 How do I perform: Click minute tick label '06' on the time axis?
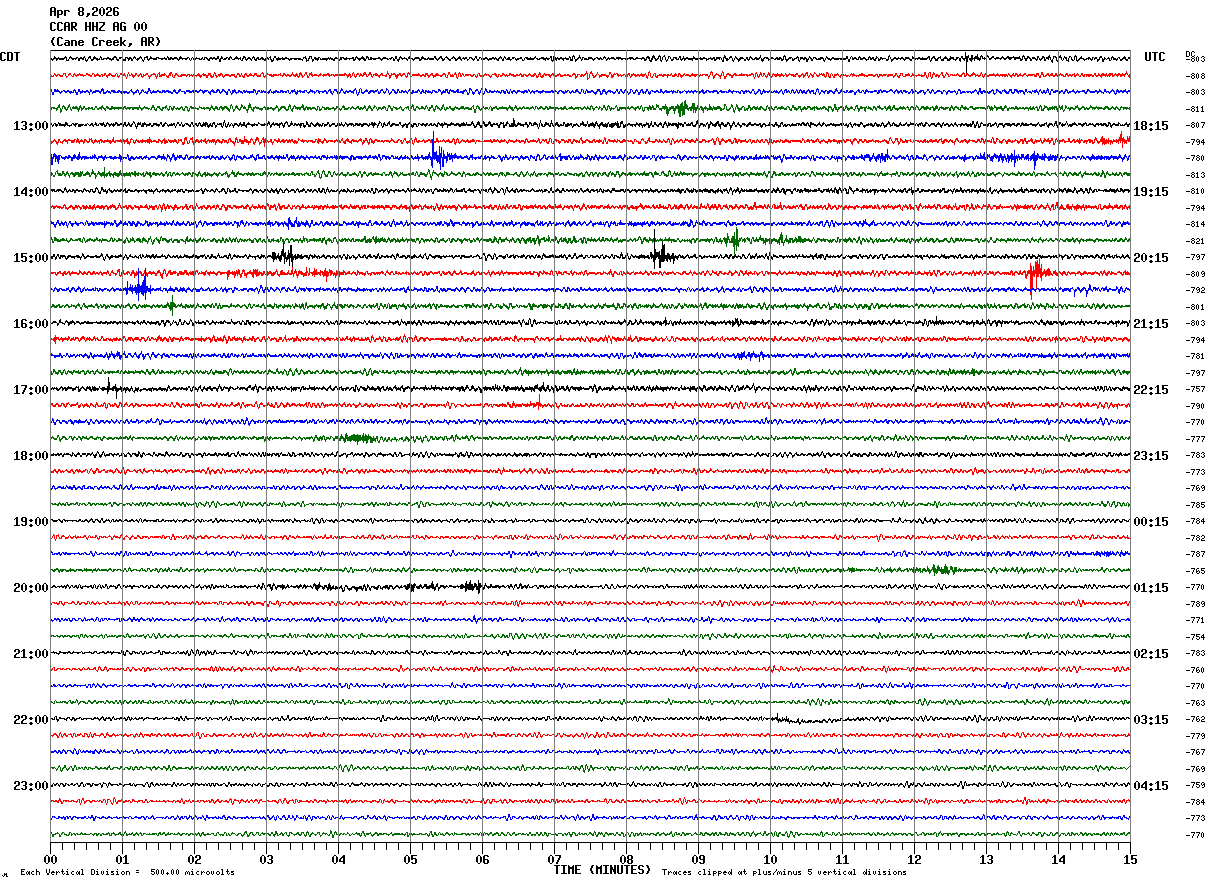[482, 859]
